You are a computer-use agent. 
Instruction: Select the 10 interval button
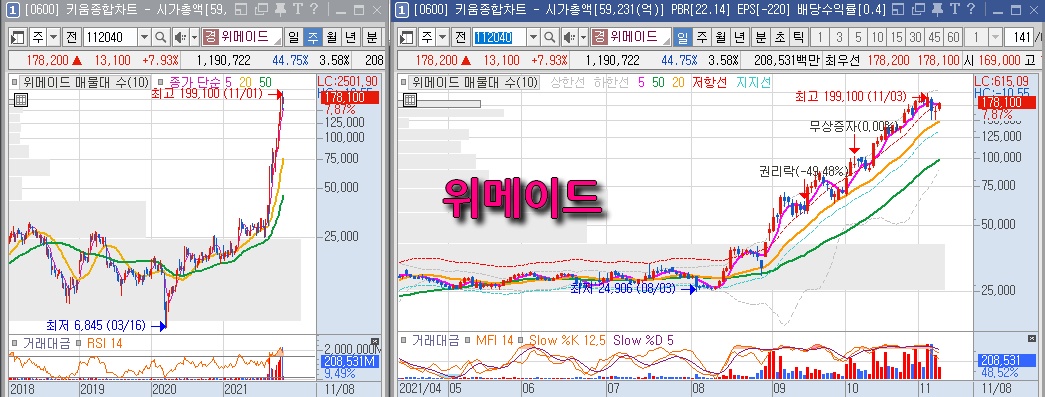click(877, 37)
